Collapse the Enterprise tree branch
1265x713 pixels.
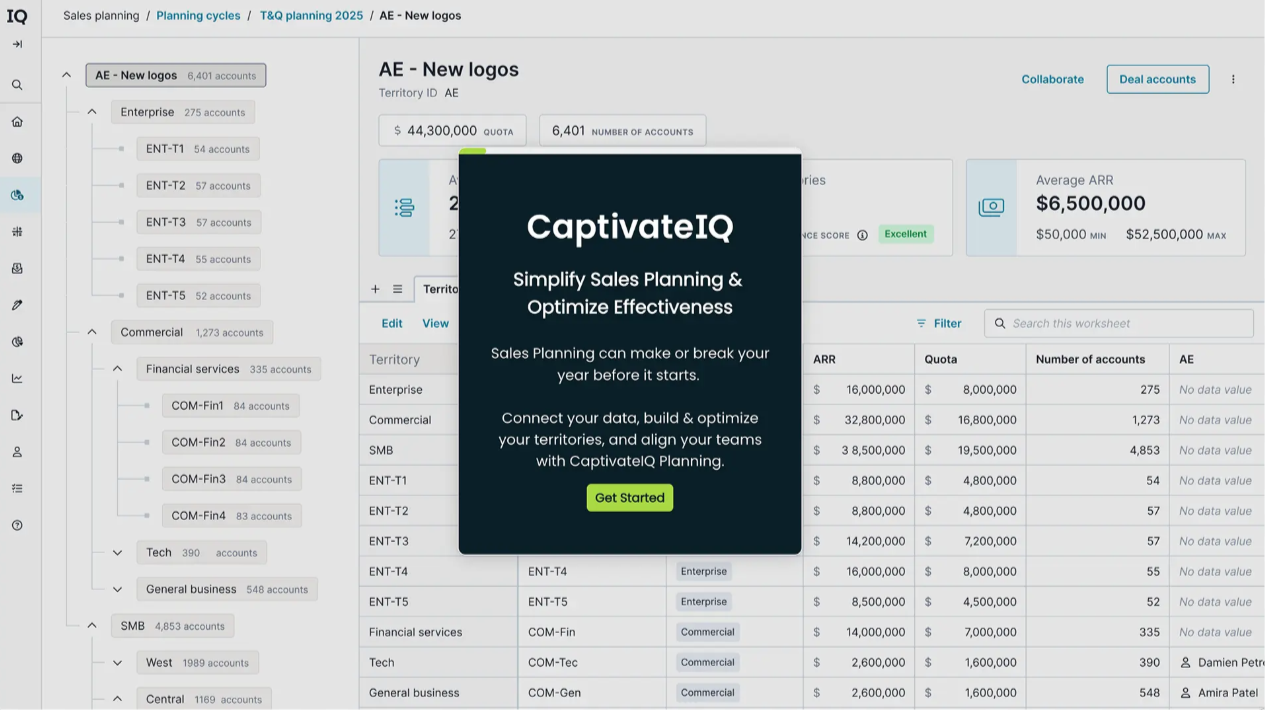click(x=92, y=112)
